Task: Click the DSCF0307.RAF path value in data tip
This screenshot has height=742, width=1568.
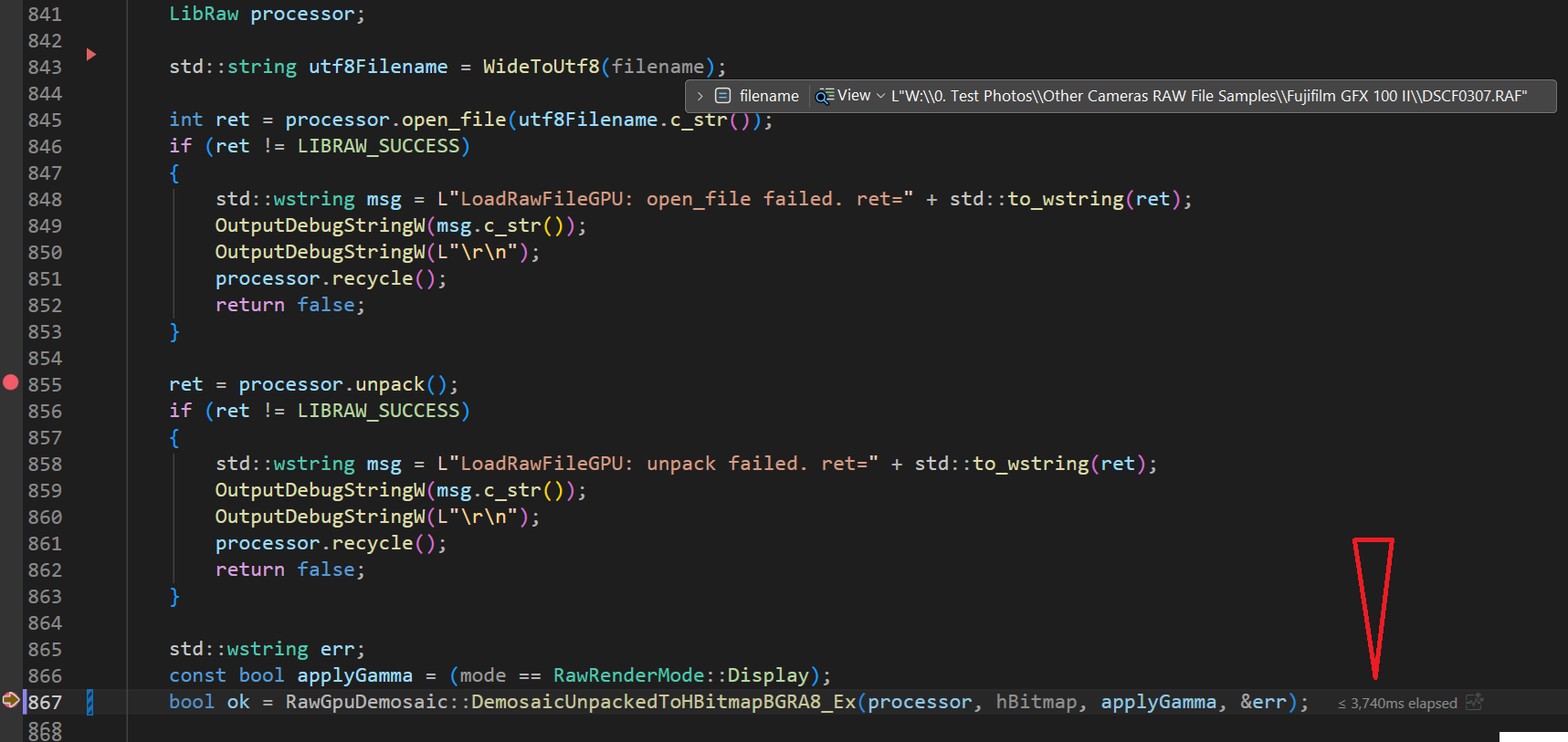Action: [x=1208, y=96]
